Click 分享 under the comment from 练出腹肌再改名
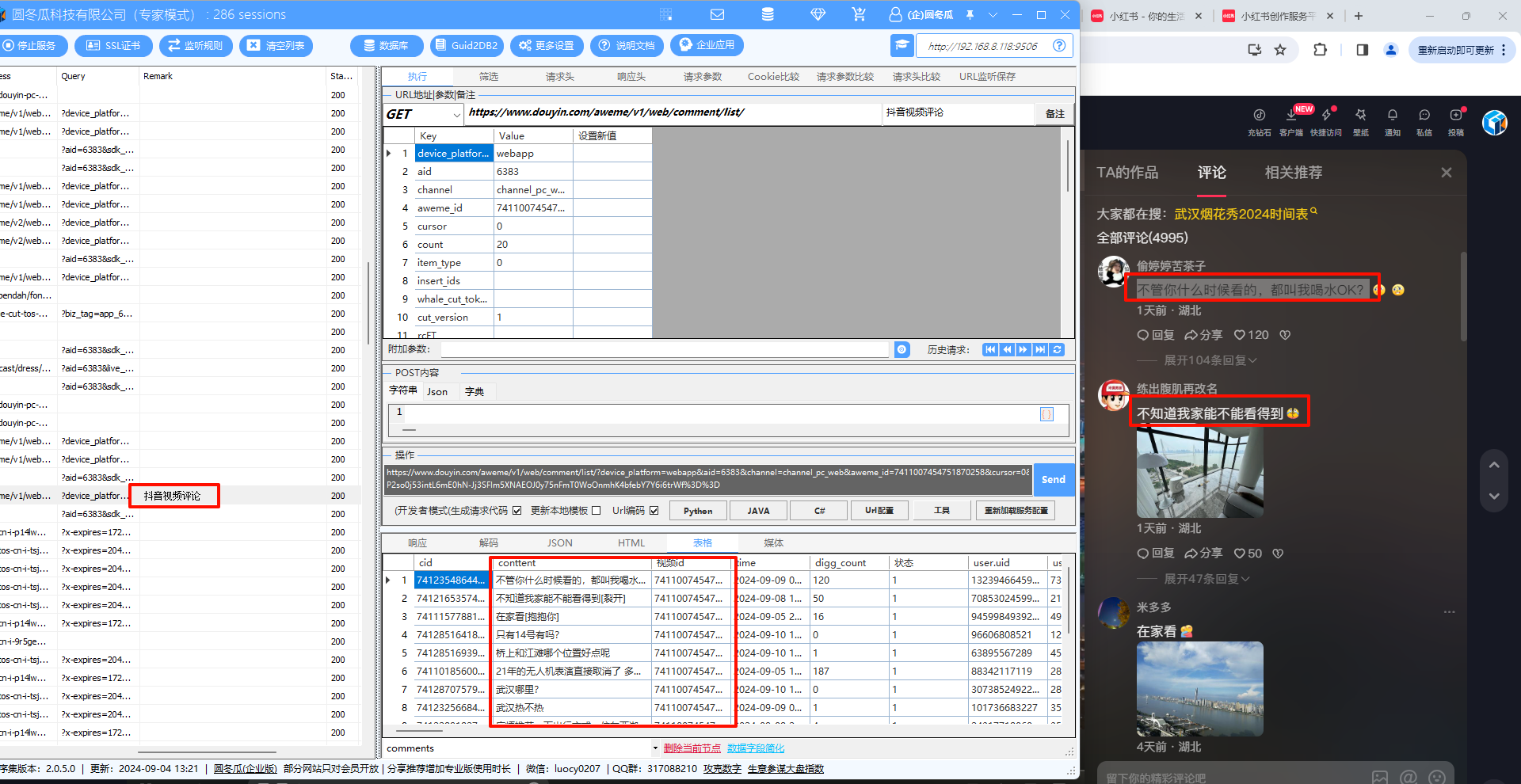 tap(1203, 554)
